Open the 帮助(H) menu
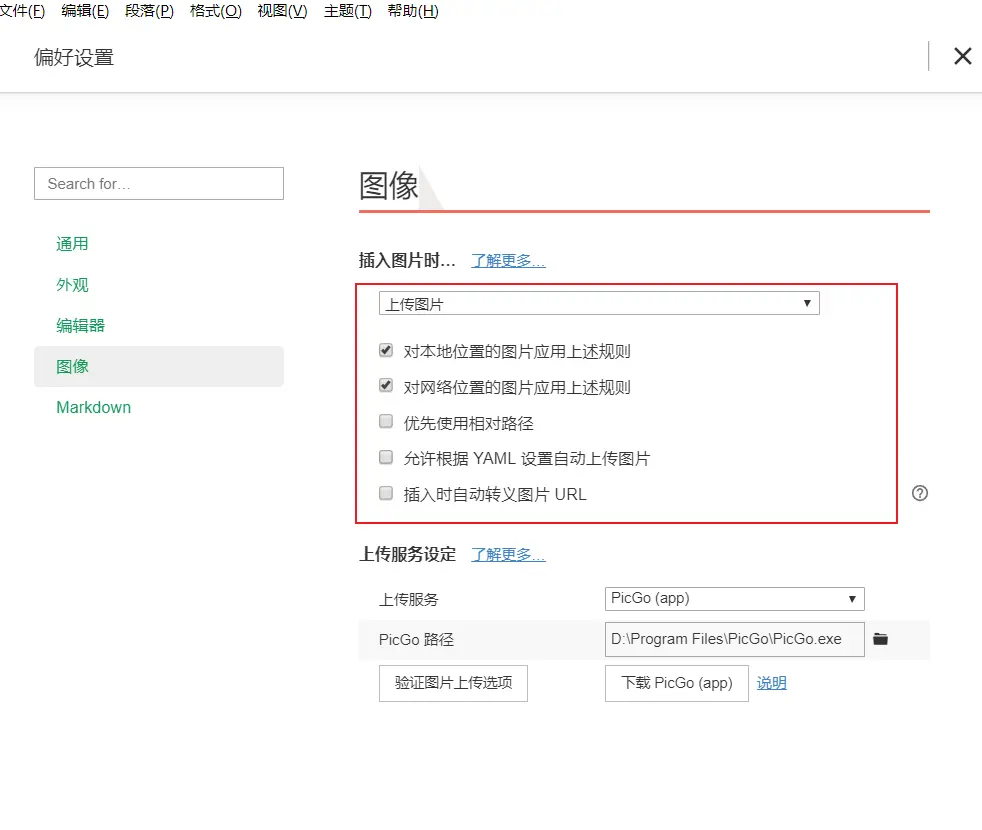The height and width of the screenshot is (830, 982). tap(413, 11)
